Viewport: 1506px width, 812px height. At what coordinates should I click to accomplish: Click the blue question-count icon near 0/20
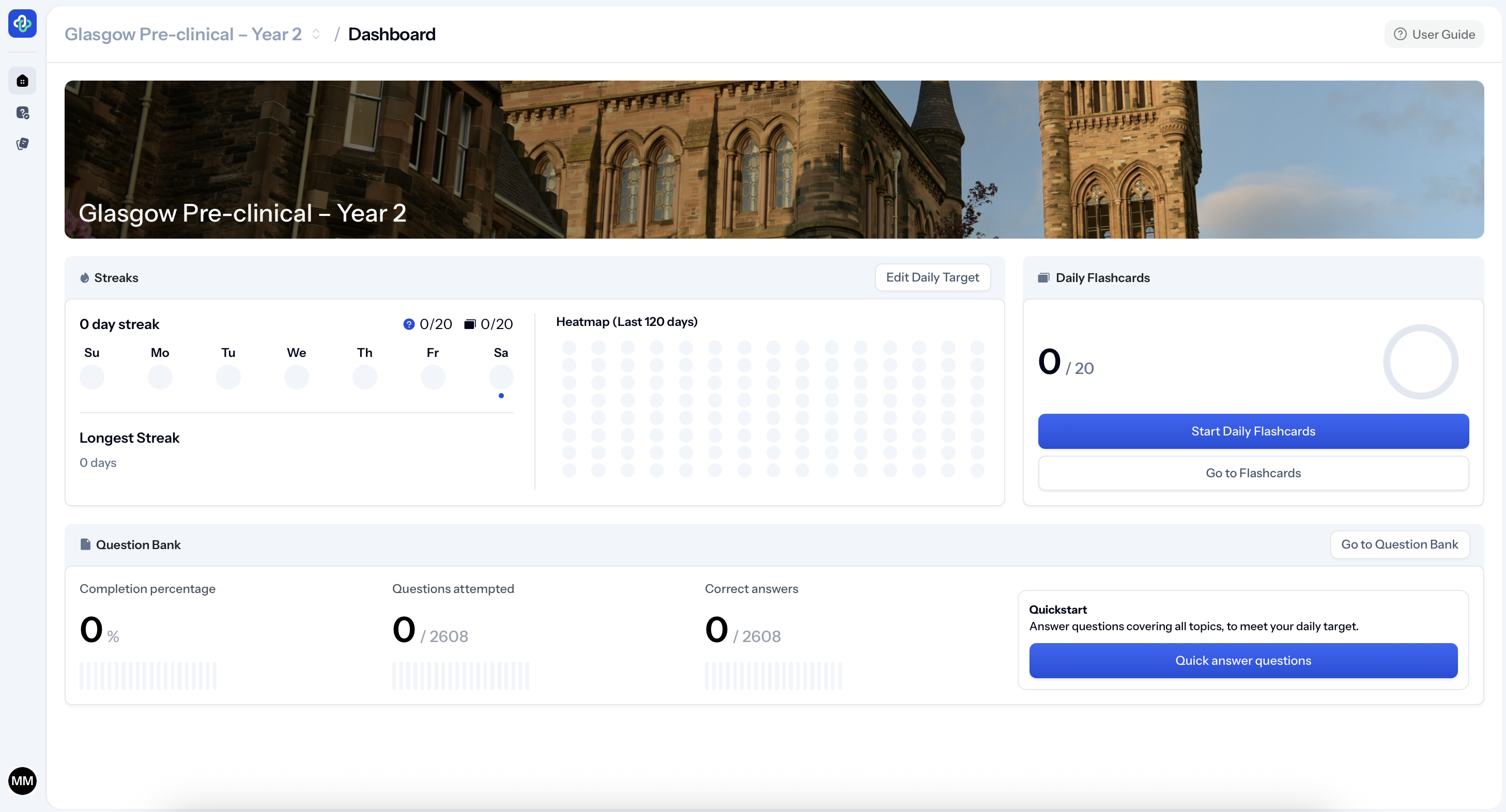[x=409, y=324]
